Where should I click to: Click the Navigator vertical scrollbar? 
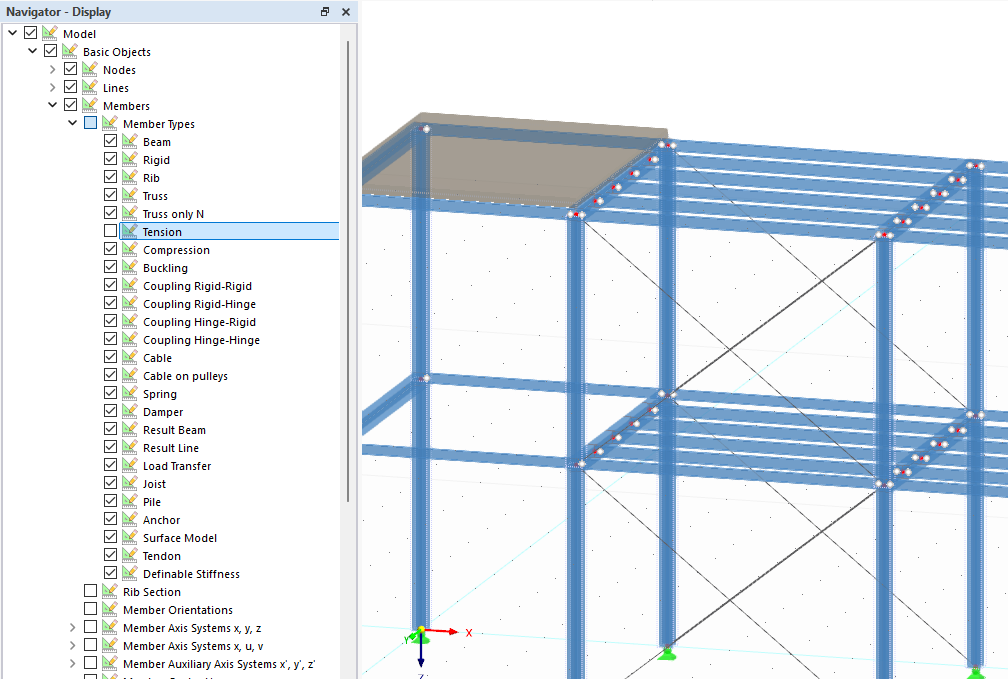click(347, 270)
